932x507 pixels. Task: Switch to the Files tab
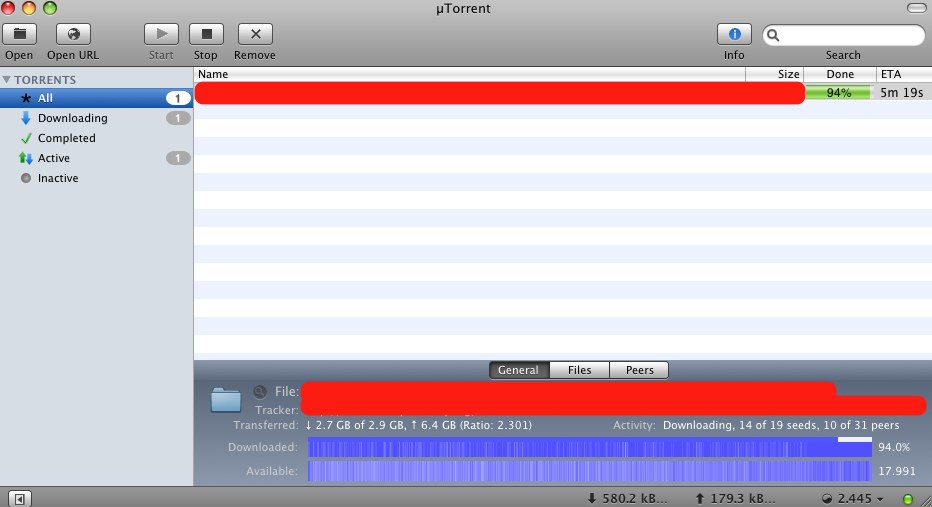[579, 370]
